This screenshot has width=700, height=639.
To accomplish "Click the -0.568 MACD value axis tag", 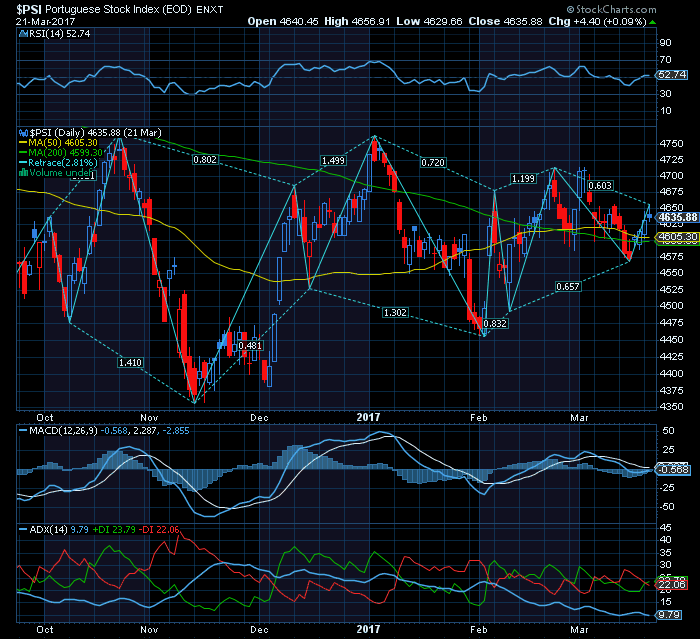I will pos(675,469).
